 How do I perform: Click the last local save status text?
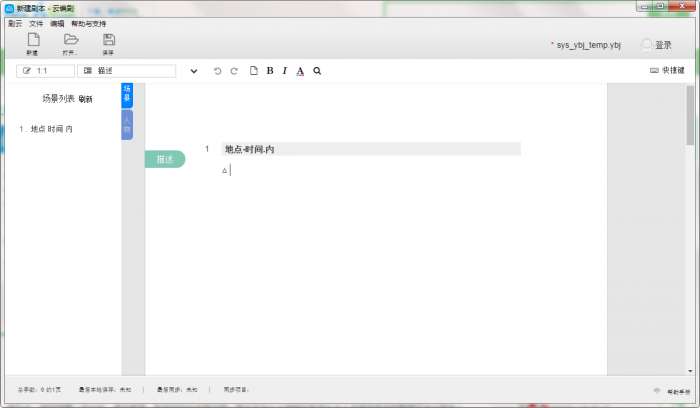click(x=105, y=390)
